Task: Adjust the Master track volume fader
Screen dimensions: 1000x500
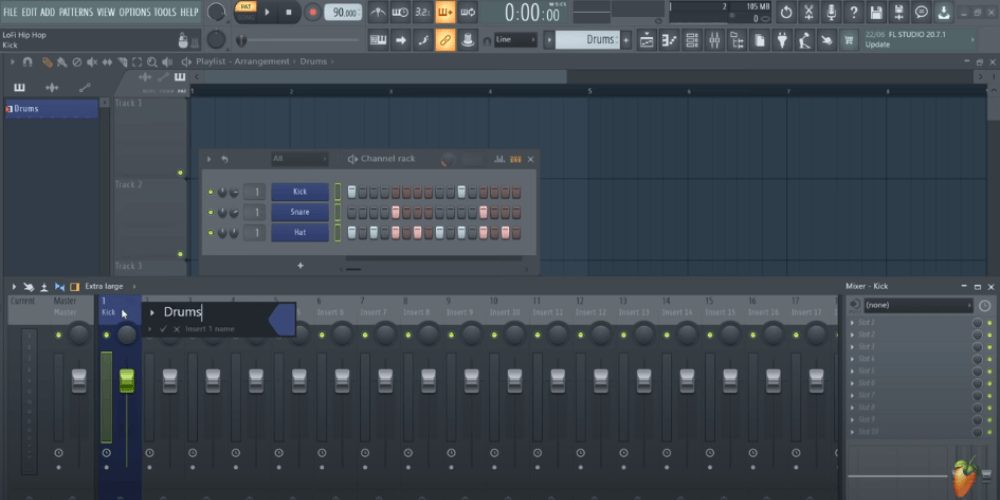Action: pyautogui.click(x=79, y=381)
